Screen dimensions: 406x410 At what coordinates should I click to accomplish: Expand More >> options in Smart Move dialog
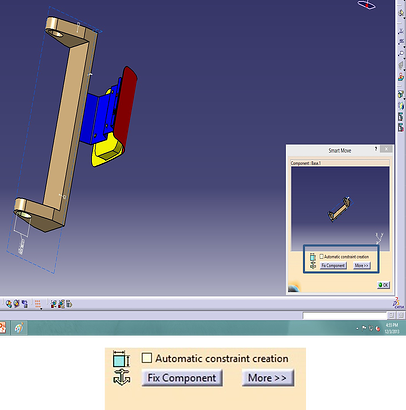[361, 265]
